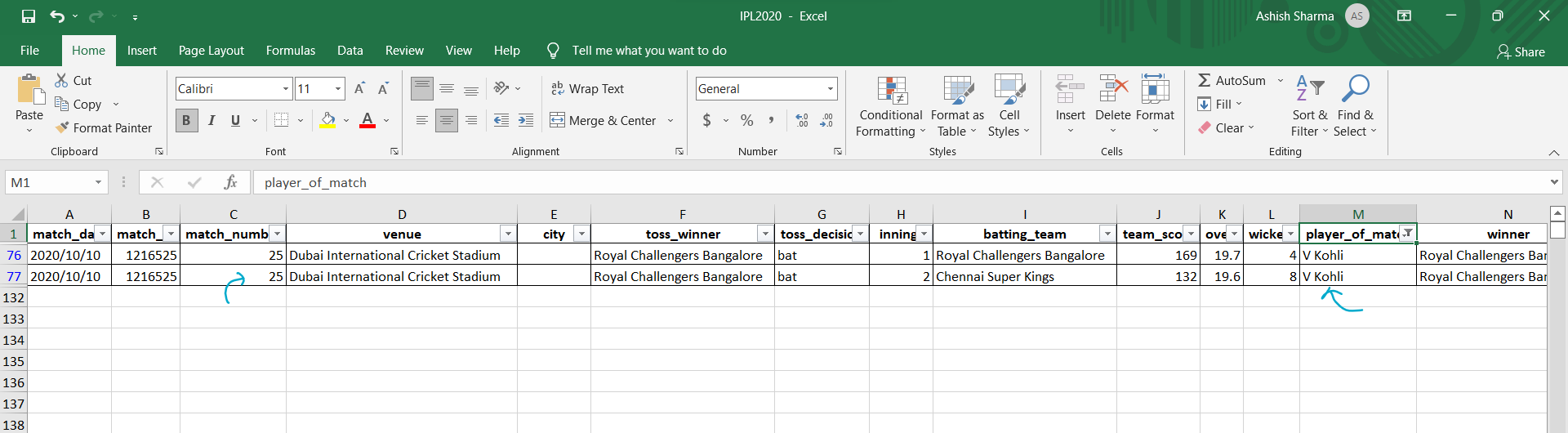Click the Orientation text-angle icon
This screenshot has height=433, width=1568.
501,88
